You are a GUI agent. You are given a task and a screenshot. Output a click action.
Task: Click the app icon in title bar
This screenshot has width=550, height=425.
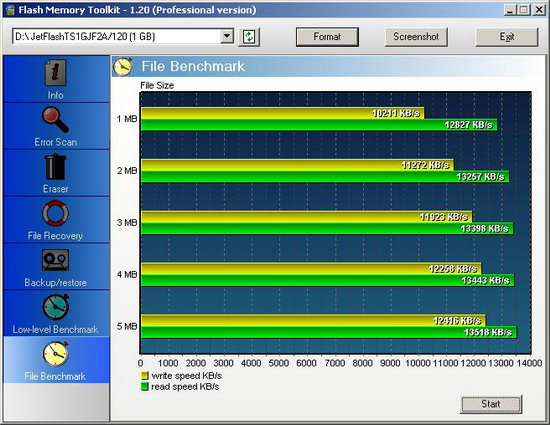pos(10,10)
